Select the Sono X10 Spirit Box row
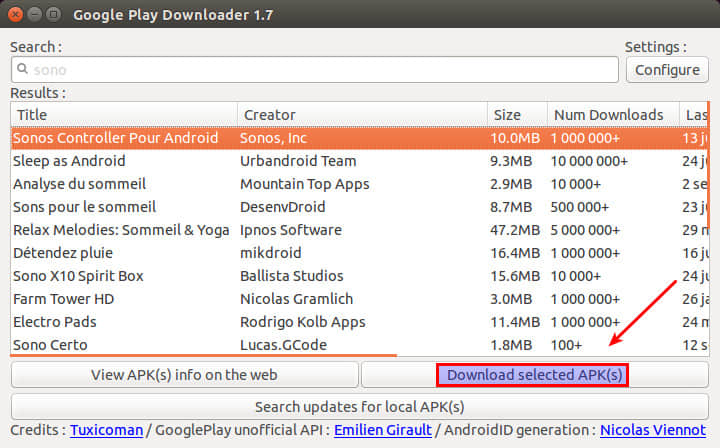This screenshot has width=720, height=448. tap(360, 276)
